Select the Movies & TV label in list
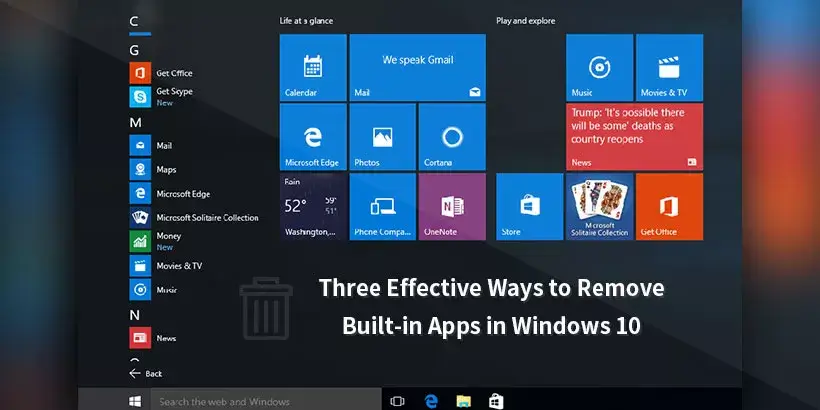Image resolution: width=820 pixels, height=410 pixels. click(179, 266)
